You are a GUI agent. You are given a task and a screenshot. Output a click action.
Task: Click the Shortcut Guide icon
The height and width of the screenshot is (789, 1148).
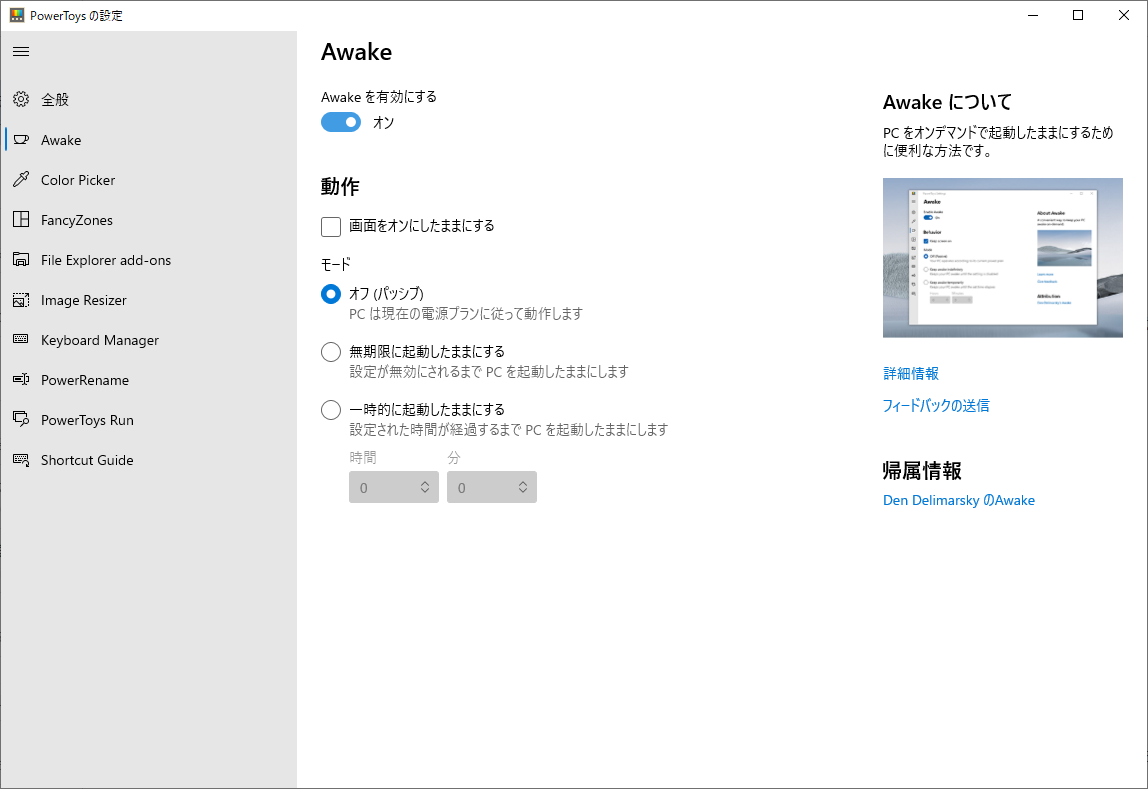(21, 460)
